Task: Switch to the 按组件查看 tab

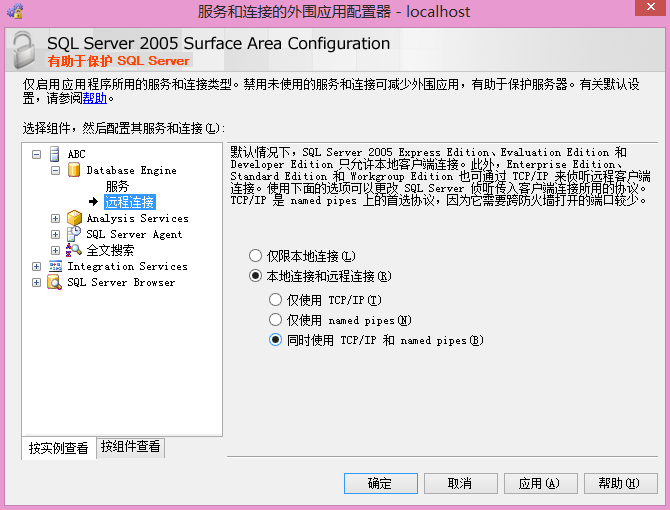Action: [x=130, y=447]
